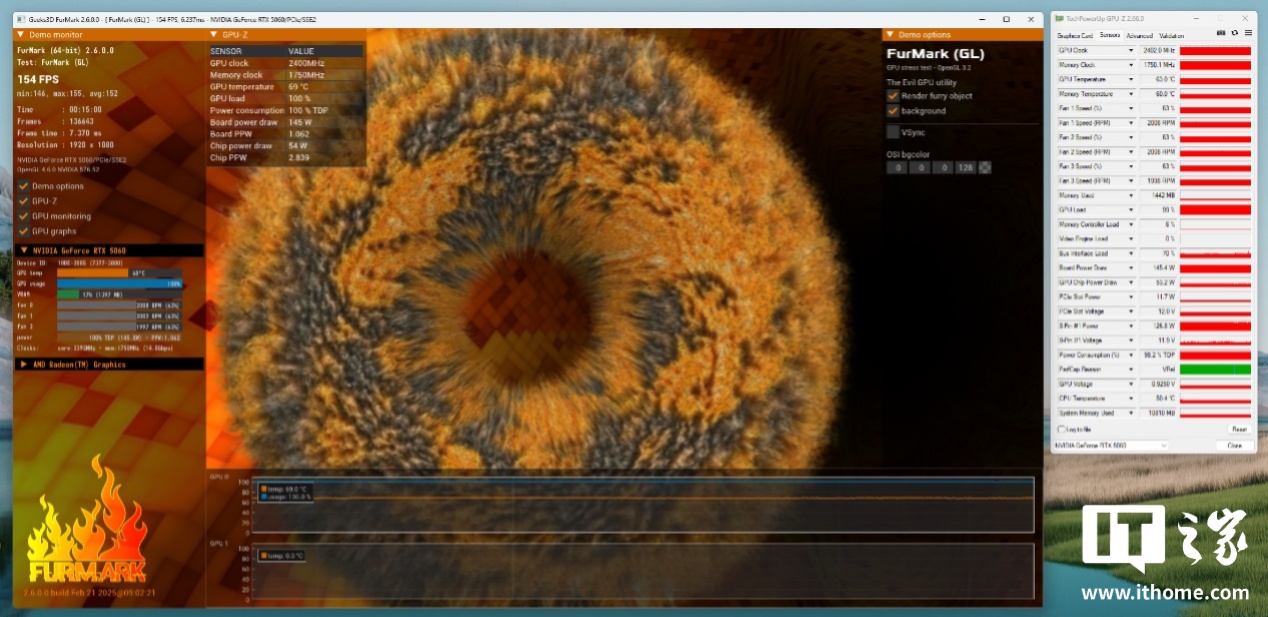Click the Memory clock row in GPU-Z overlay
Image resolution: width=1268 pixels, height=617 pixels.
click(287, 75)
